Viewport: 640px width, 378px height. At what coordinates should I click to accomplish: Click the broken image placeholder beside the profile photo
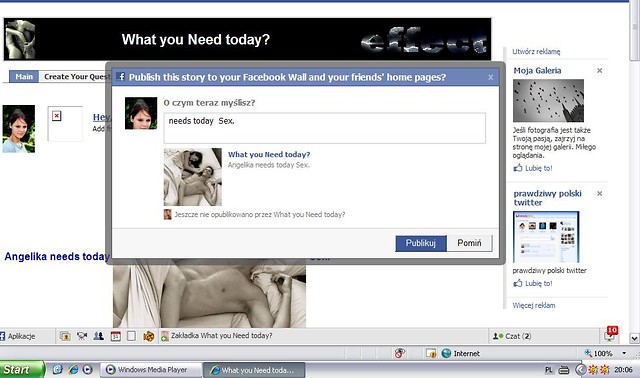click(65, 124)
